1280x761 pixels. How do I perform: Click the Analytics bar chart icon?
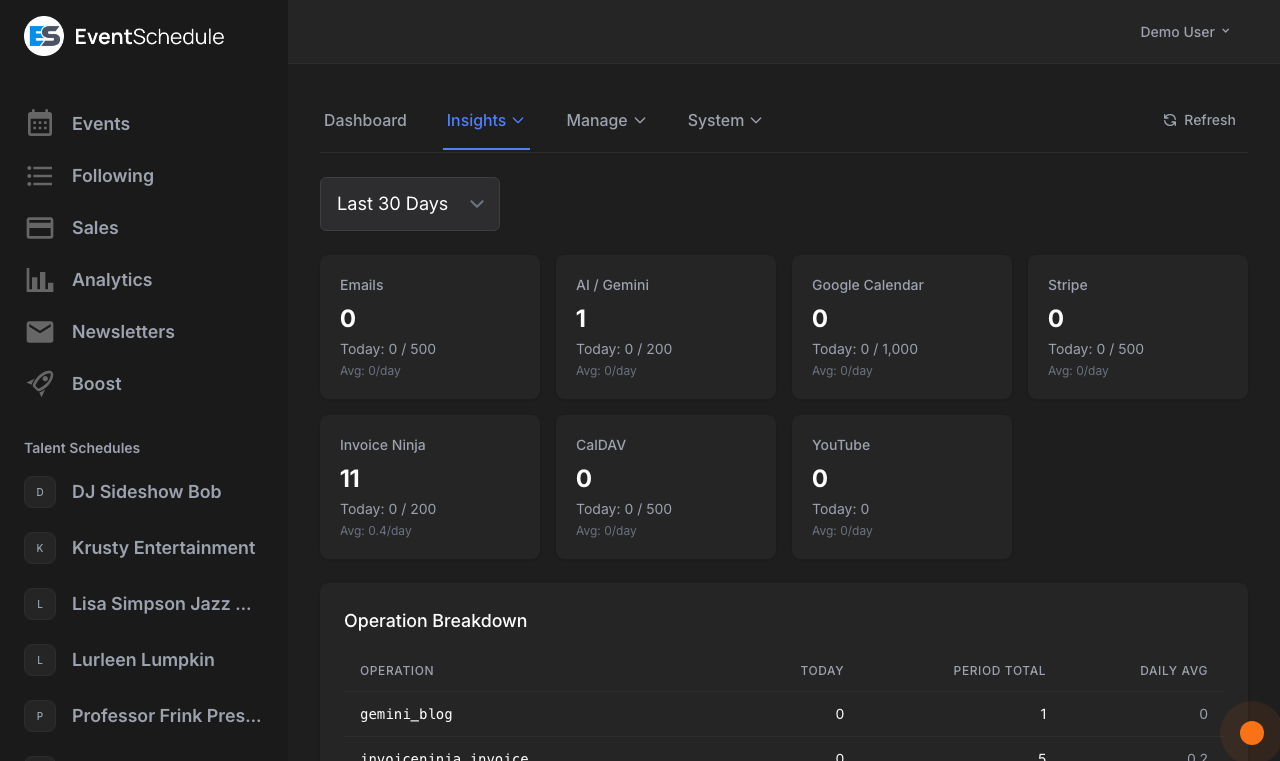(40, 280)
